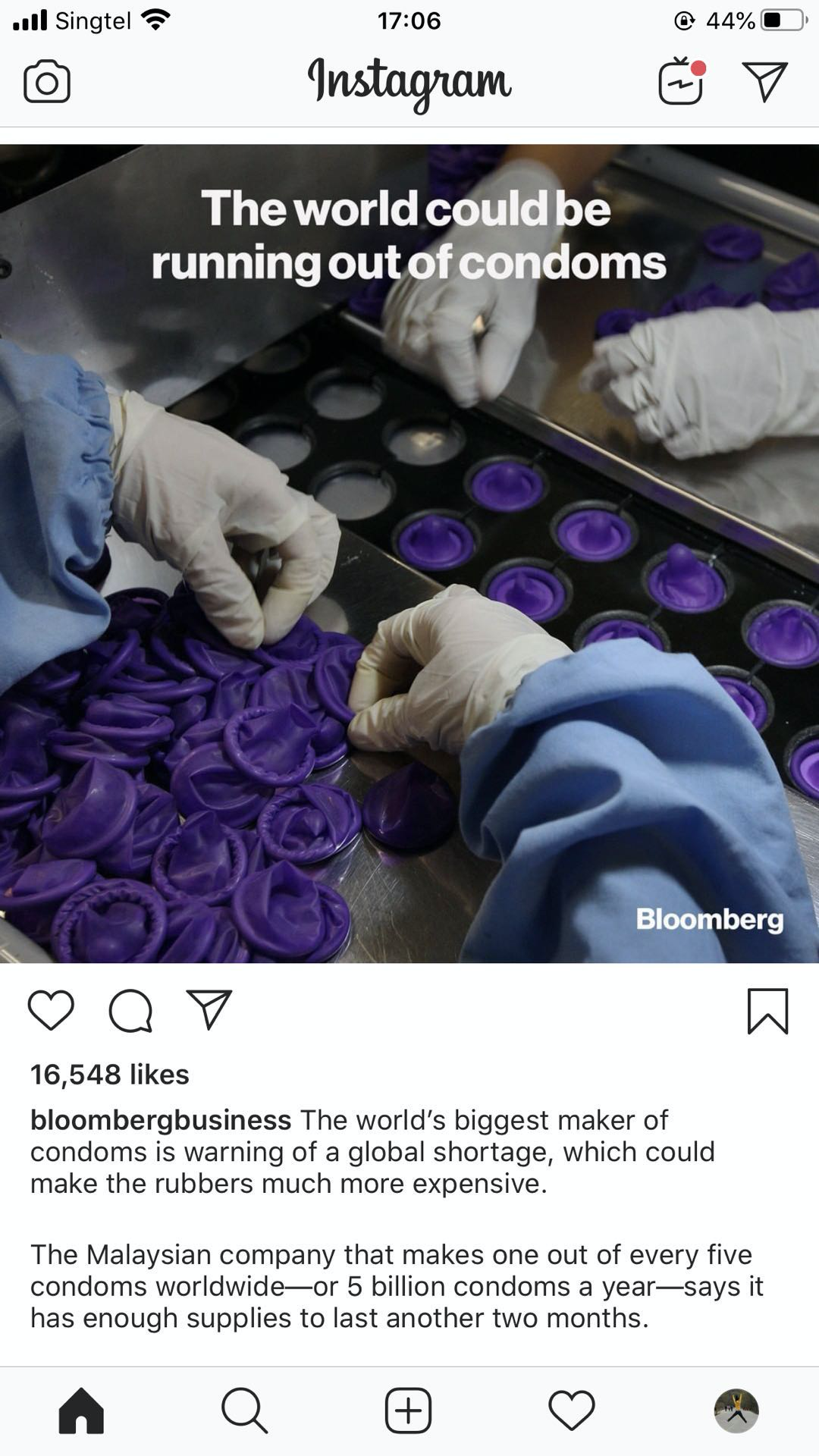819x1456 pixels.
Task: Open direct messages paper plane icon
Action: (x=764, y=81)
